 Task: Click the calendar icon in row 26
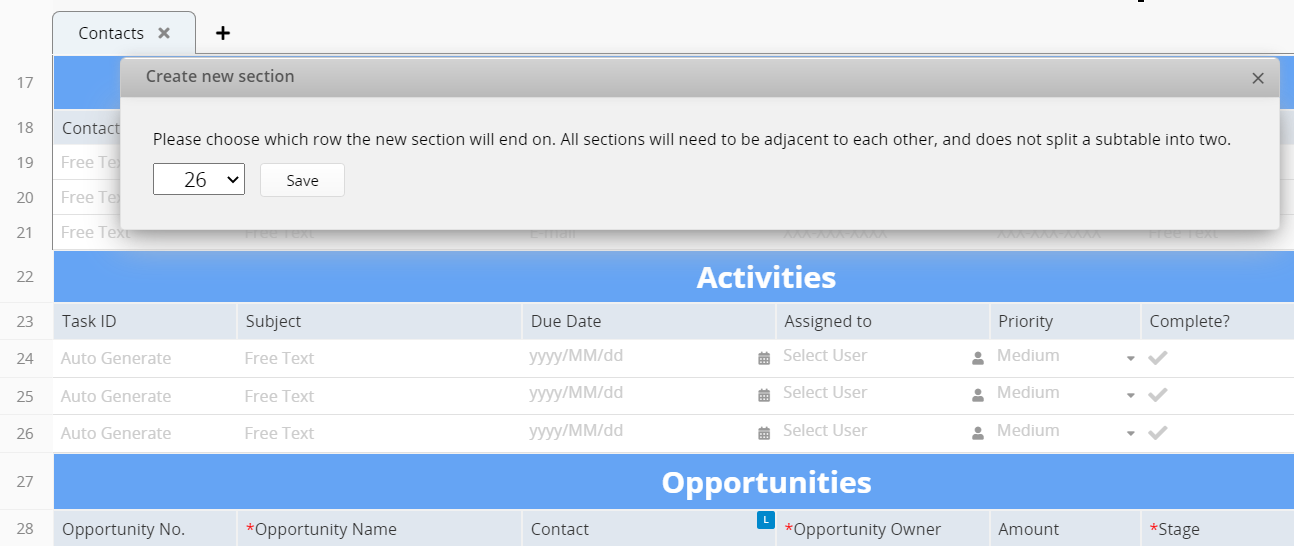pyautogui.click(x=764, y=433)
